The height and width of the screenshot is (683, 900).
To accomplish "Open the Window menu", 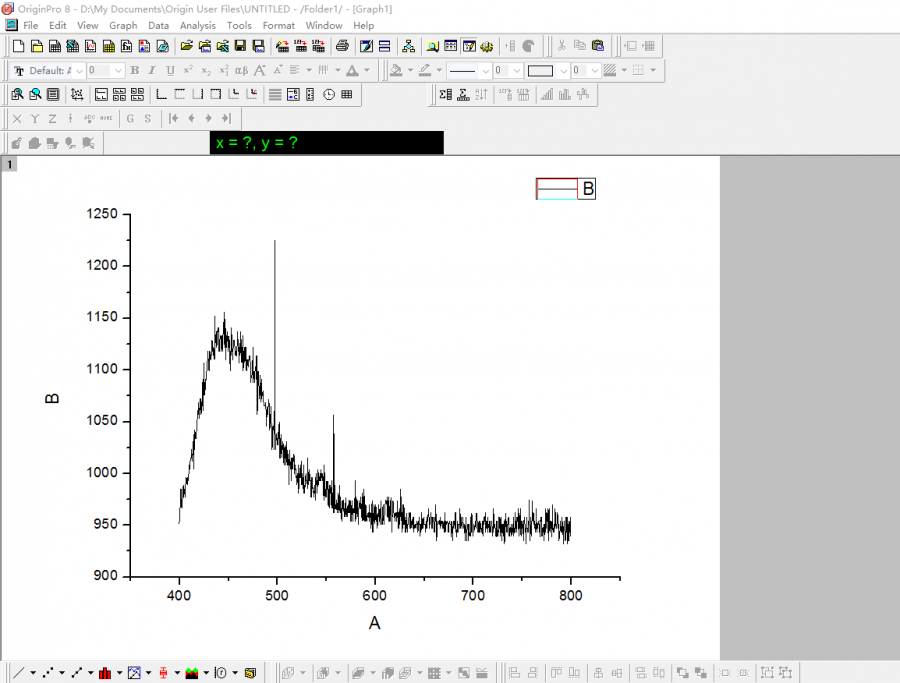I will pyautogui.click(x=324, y=25).
